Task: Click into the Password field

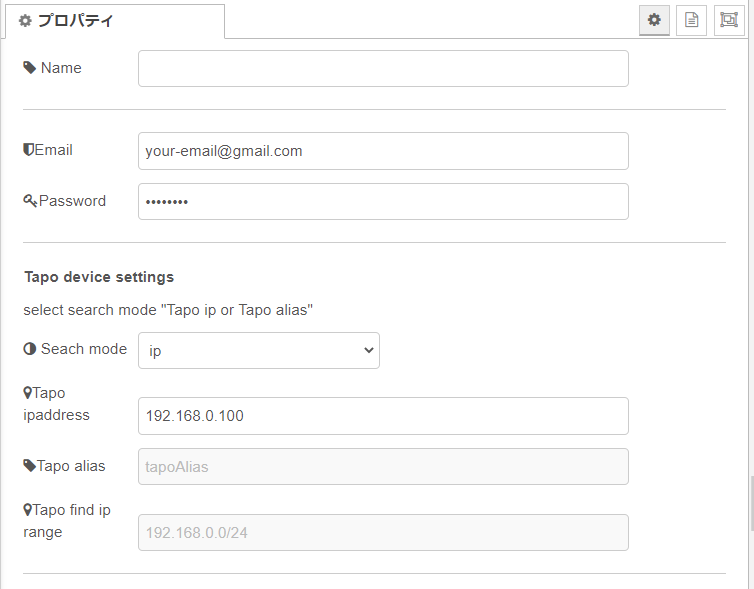Action: pos(383,201)
